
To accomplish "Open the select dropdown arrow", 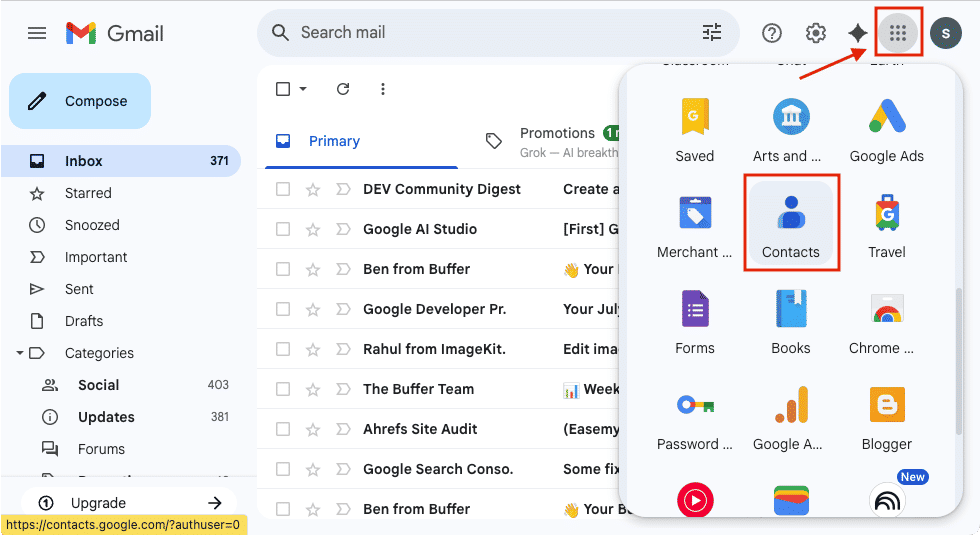I will click(303, 89).
